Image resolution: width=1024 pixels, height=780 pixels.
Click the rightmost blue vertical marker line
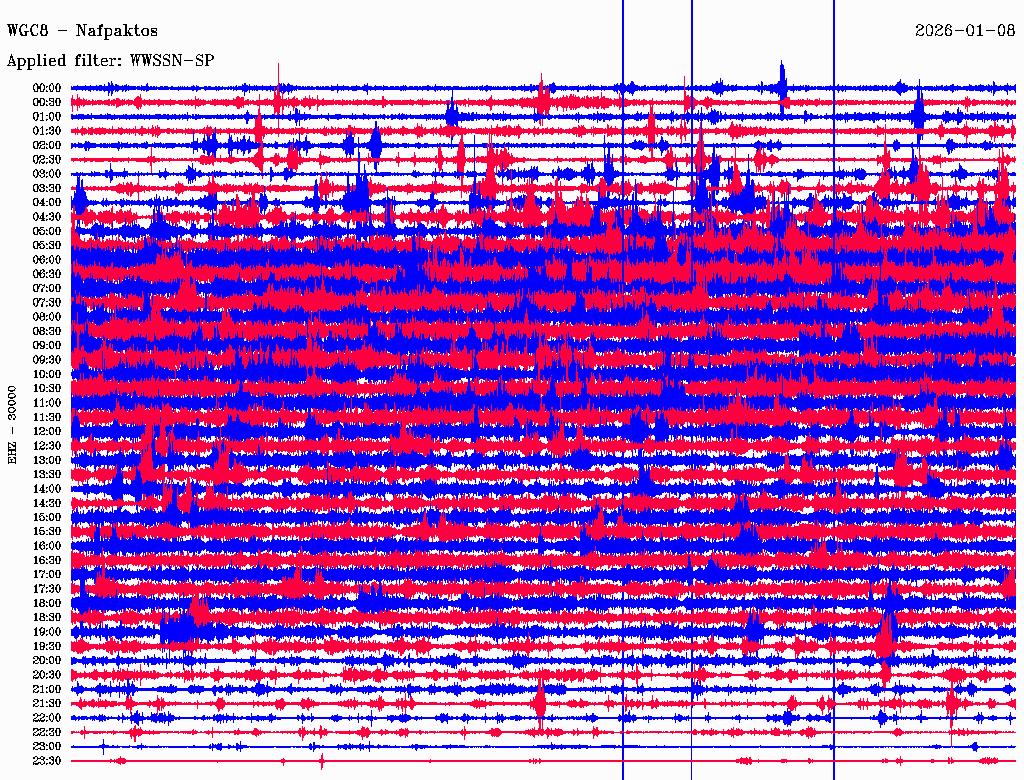(833, 392)
